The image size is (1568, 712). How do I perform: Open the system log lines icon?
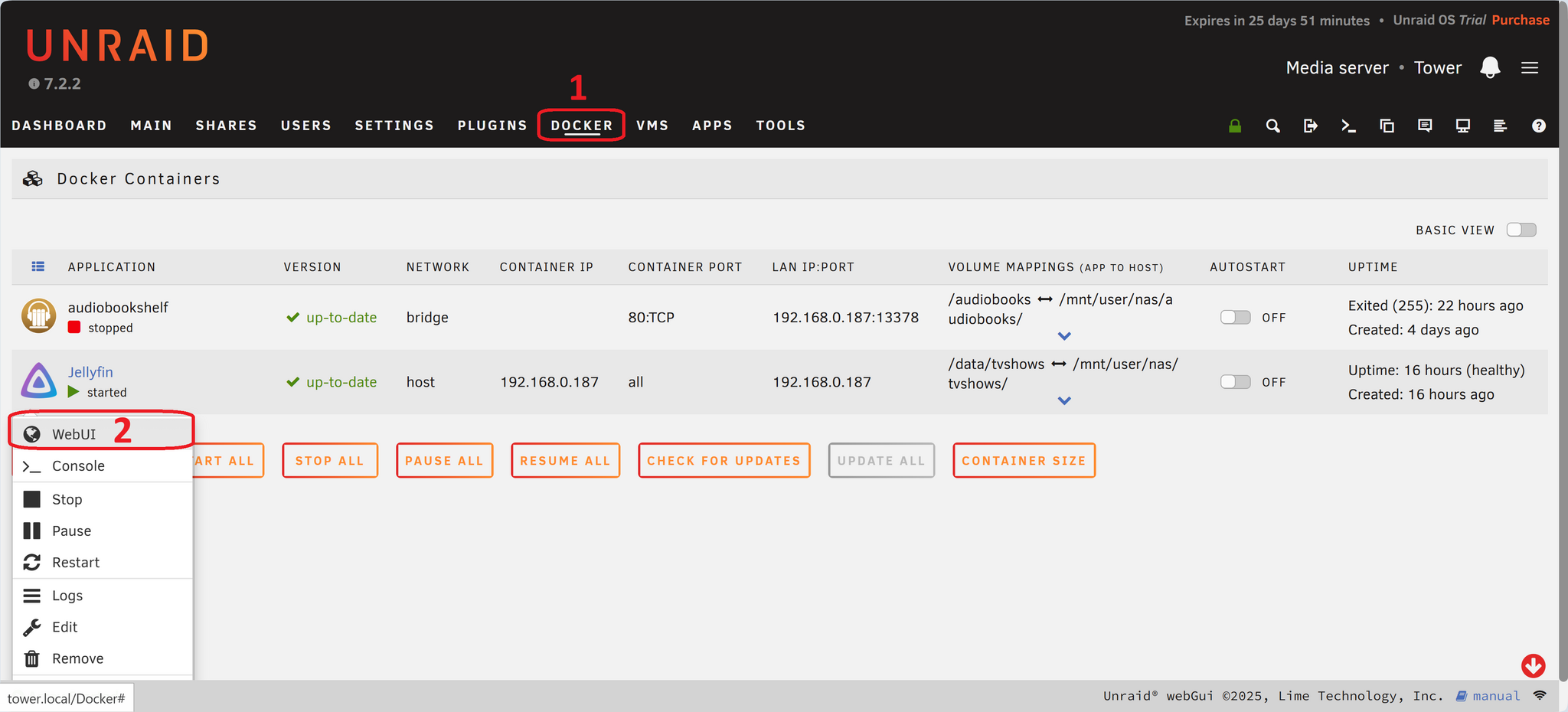pyautogui.click(x=1501, y=126)
